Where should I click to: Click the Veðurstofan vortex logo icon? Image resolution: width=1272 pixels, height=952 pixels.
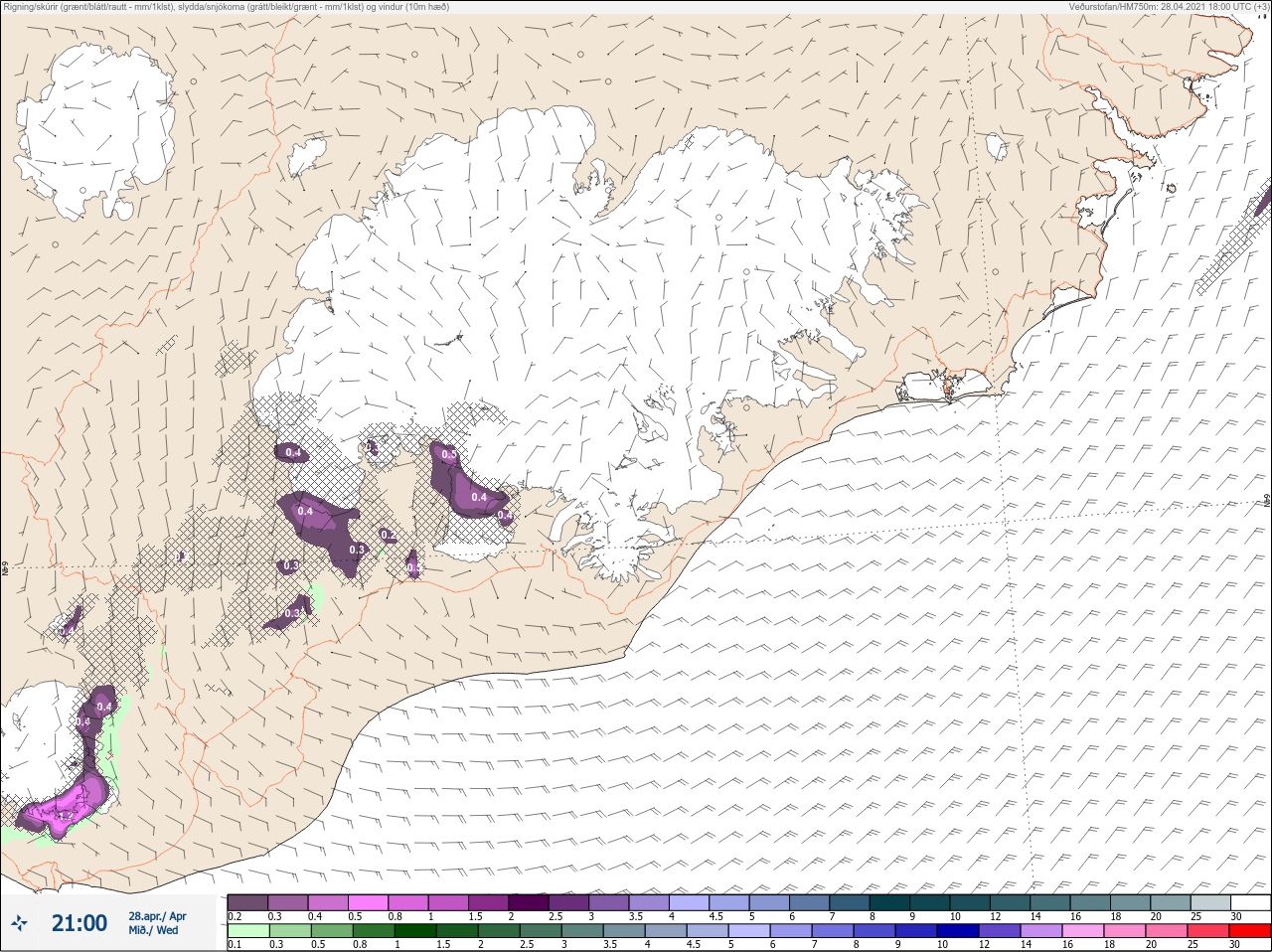pos(18,923)
